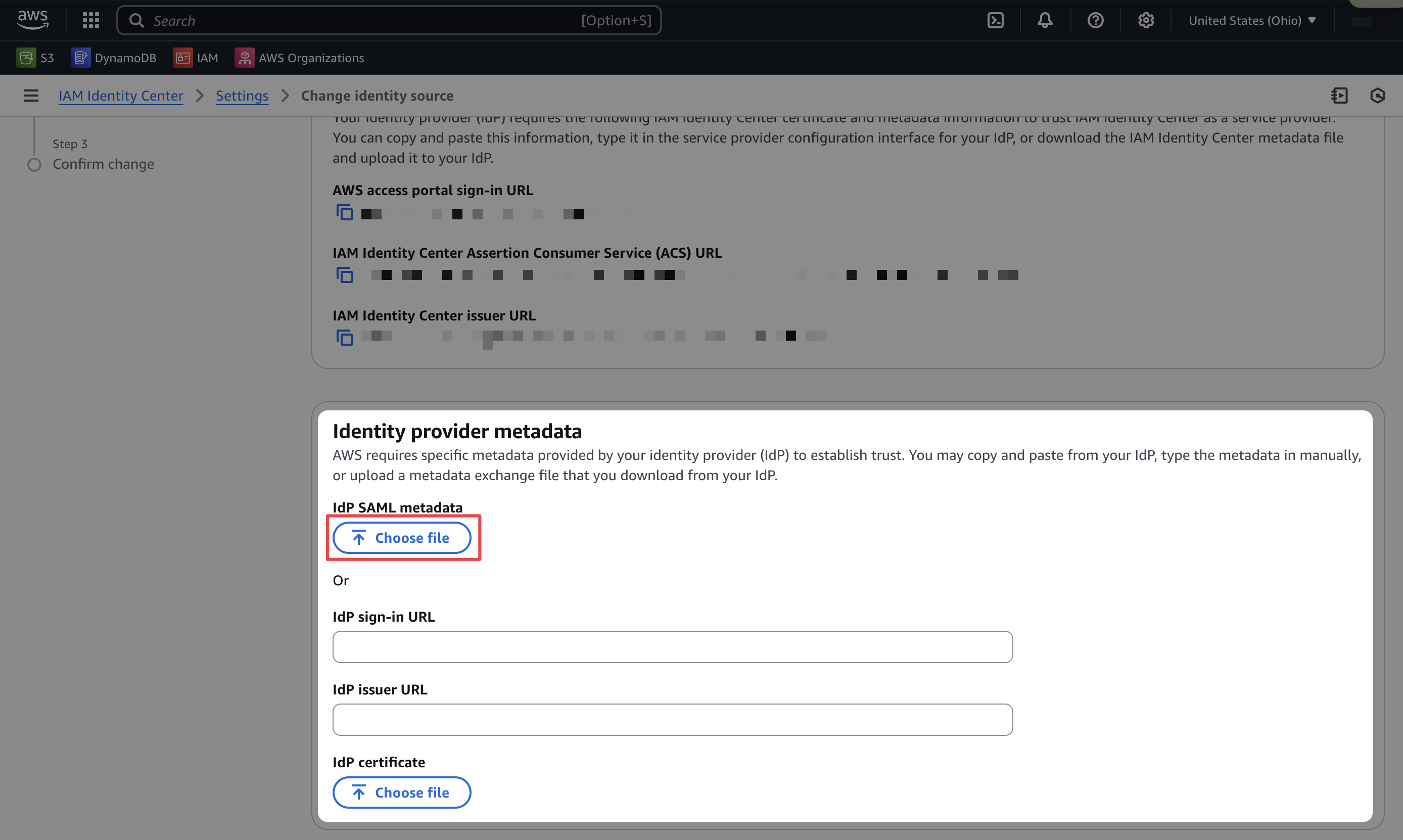Choose file for IdP SAML metadata

pos(401,538)
